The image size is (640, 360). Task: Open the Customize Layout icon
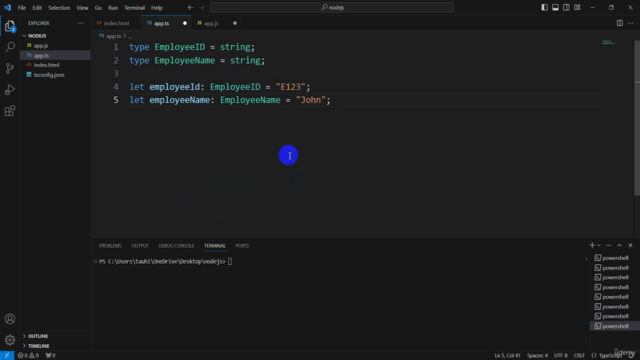pyautogui.click(x=578, y=7)
